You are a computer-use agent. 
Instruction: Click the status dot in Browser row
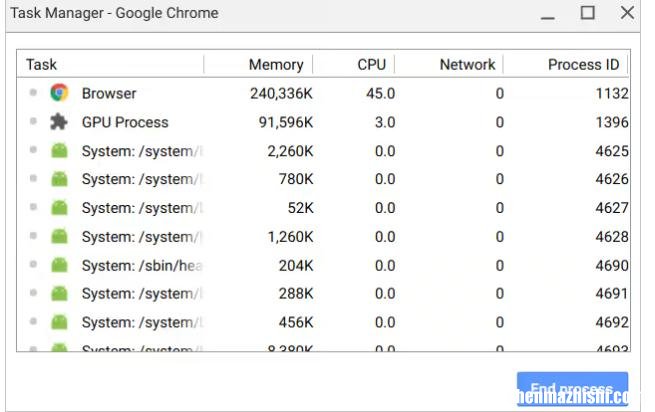pos(33,92)
